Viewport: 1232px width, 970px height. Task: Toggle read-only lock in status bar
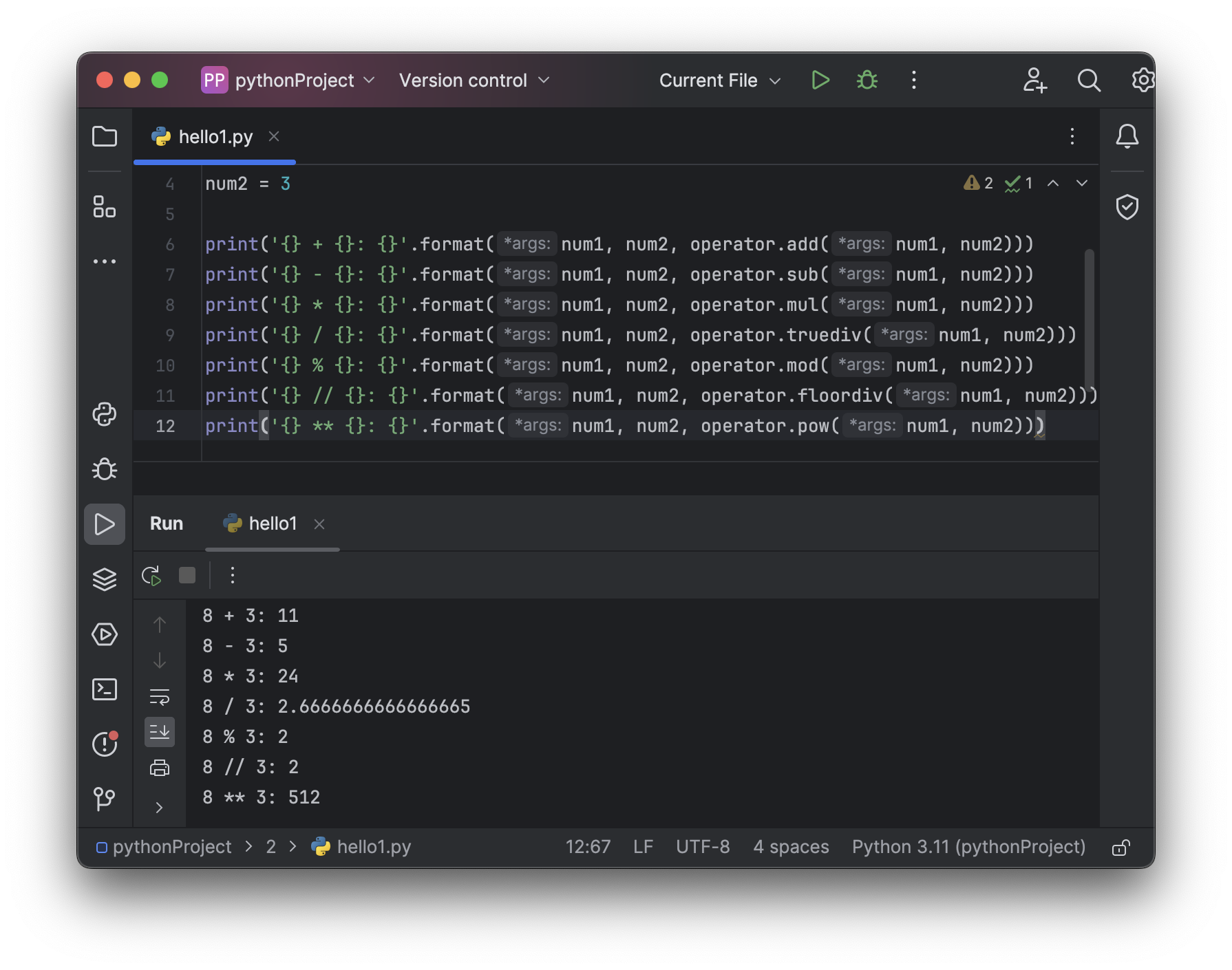[1121, 847]
